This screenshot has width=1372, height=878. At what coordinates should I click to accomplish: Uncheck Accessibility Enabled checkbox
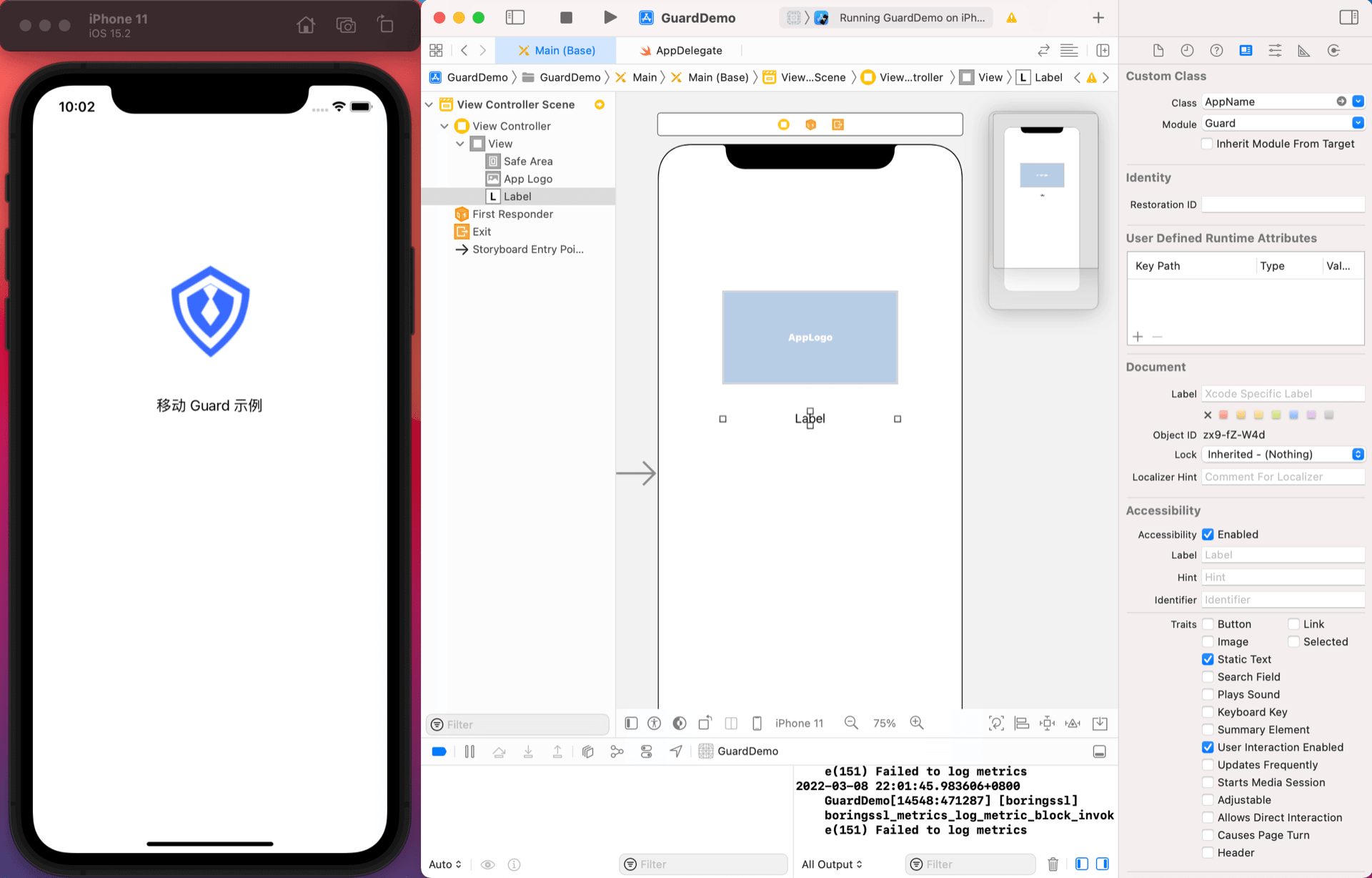coord(1208,534)
